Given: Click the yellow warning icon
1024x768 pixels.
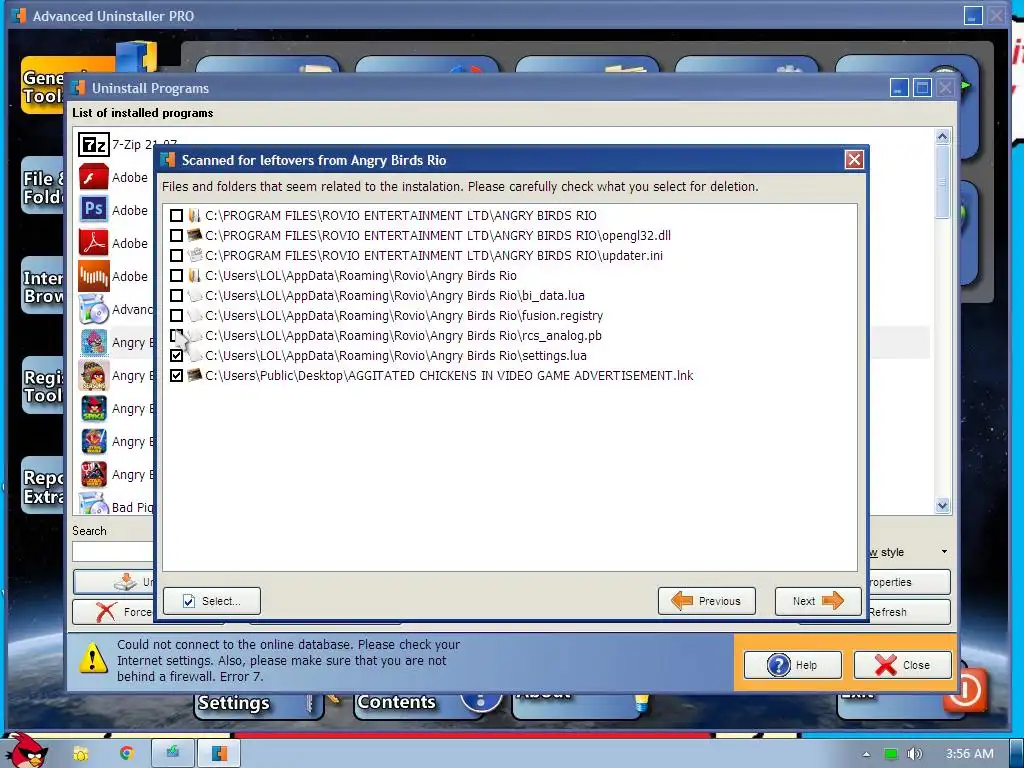Looking at the screenshot, I should point(93,658).
